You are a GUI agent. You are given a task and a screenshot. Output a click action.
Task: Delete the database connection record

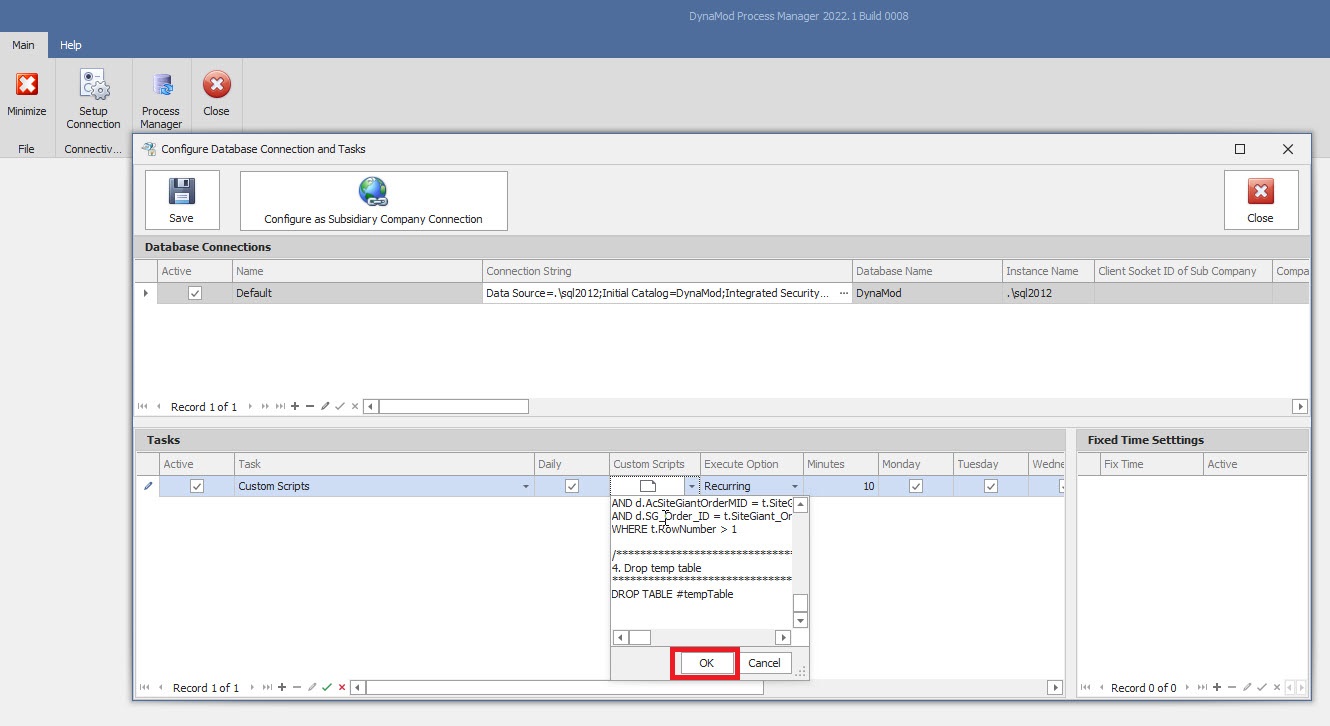(x=310, y=407)
